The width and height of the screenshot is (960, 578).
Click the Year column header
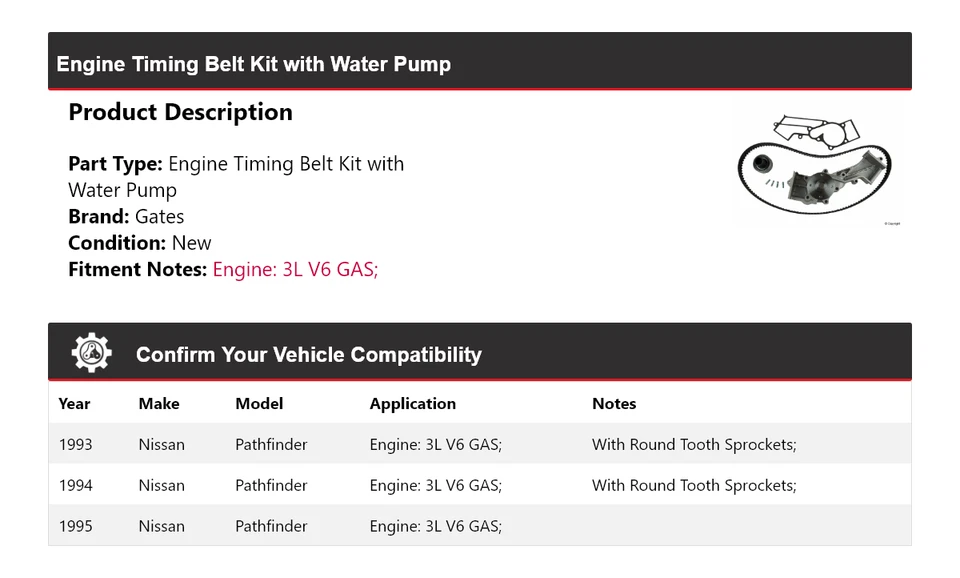click(x=75, y=404)
